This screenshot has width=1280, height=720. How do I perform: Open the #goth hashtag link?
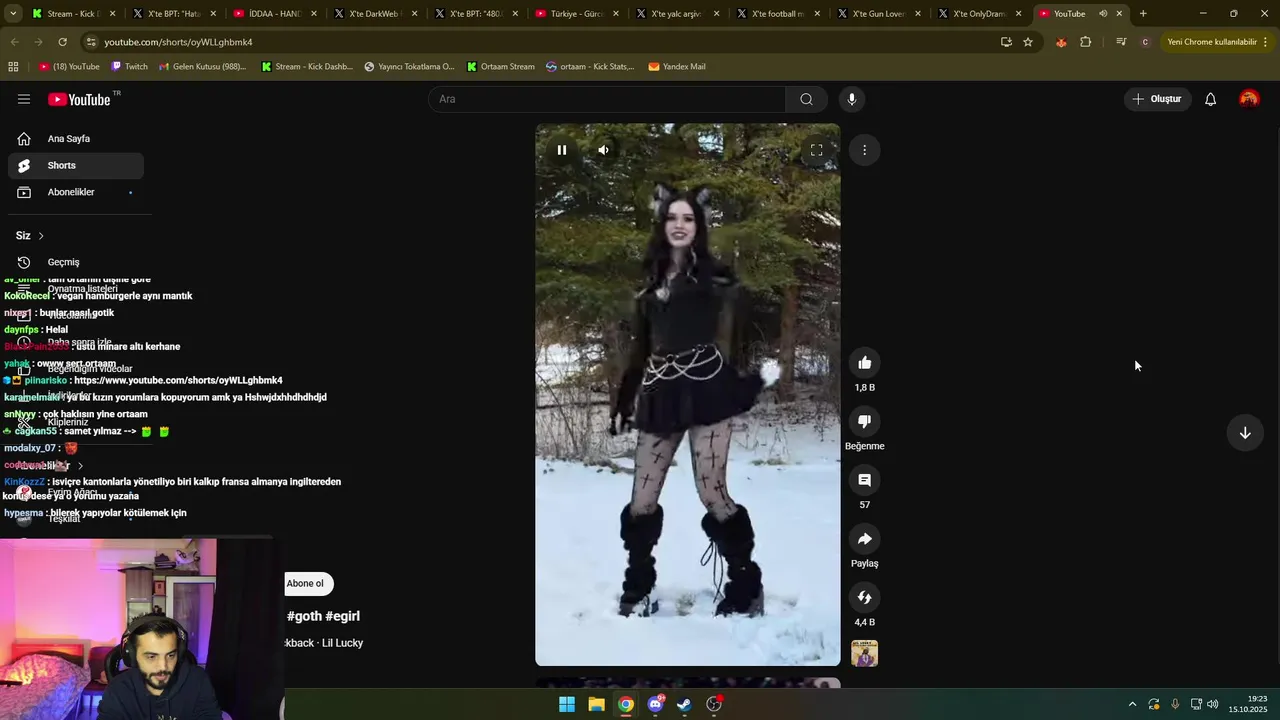pos(304,616)
